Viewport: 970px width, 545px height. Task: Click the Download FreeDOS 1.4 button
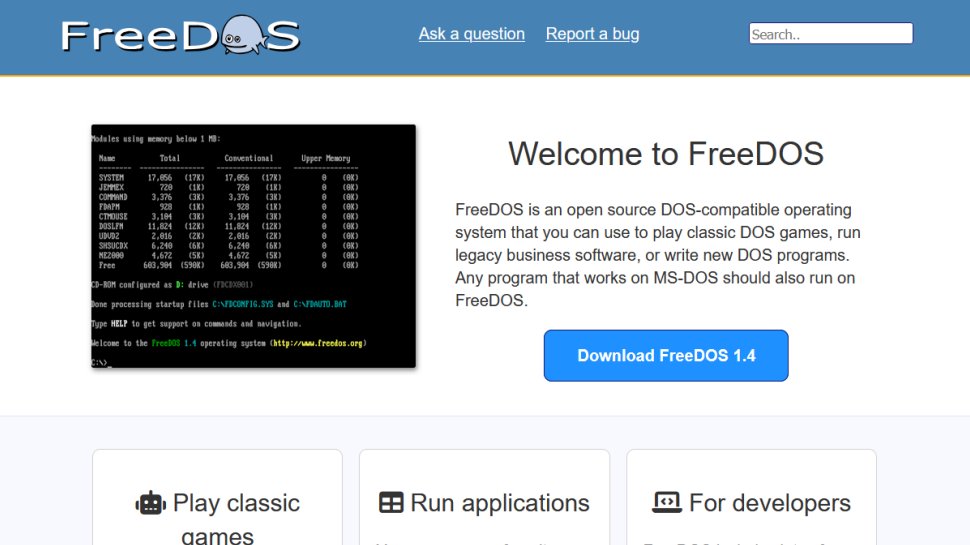[x=666, y=356]
